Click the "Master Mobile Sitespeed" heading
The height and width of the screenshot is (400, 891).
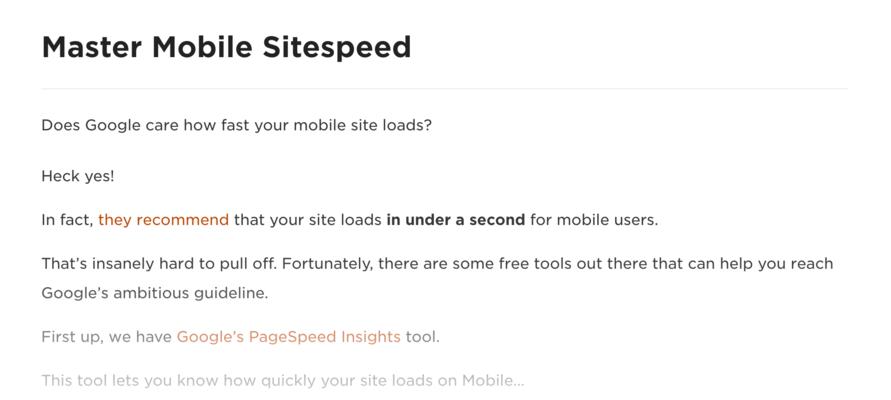point(226,47)
